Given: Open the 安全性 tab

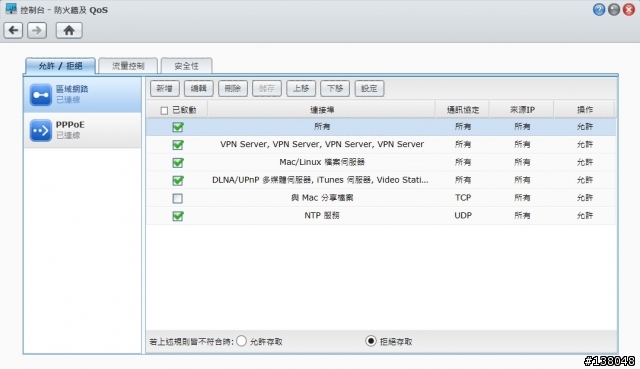Looking at the screenshot, I should (187, 66).
